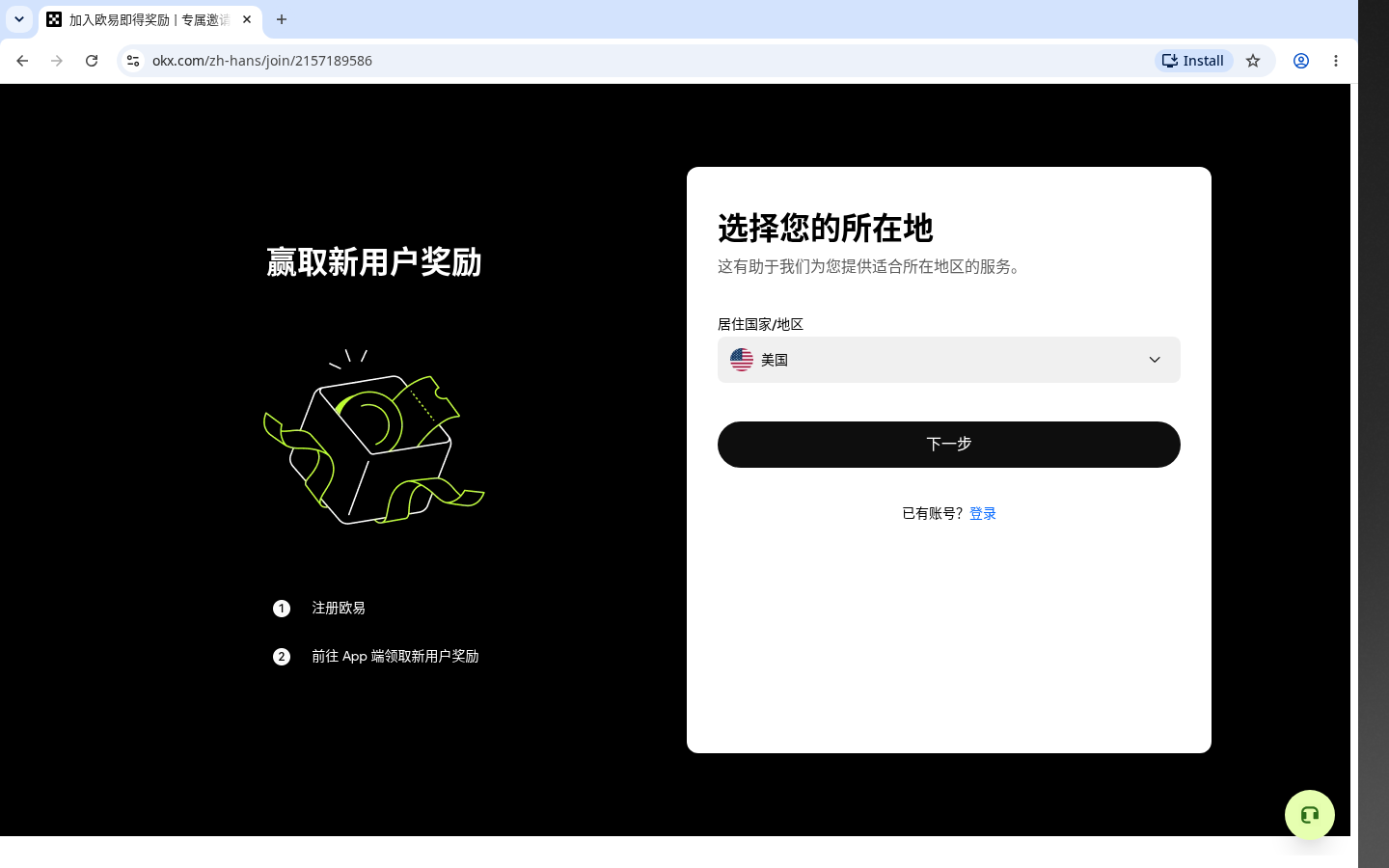This screenshot has width=1389, height=868.
Task: Select the 加入欧易即得奖励 browser tab
Action: tap(150, 19)
